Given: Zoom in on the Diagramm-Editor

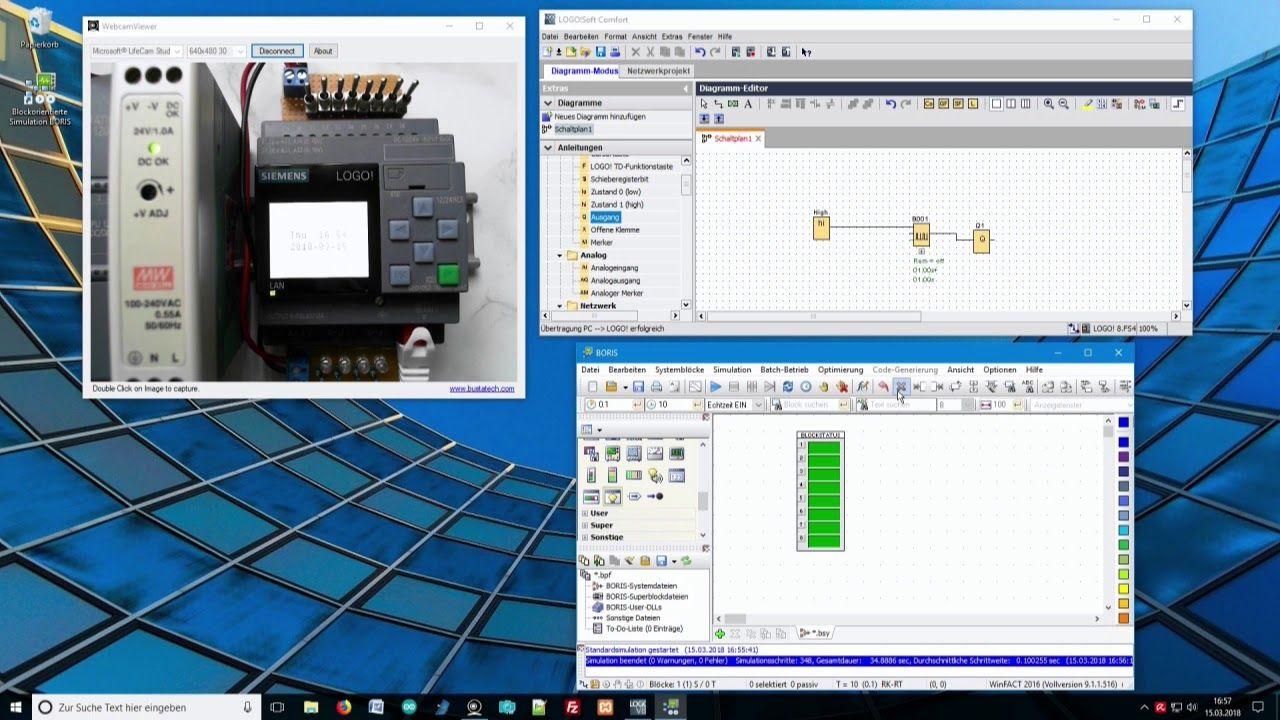Looking at the screenshot, I should [1049, 104].
